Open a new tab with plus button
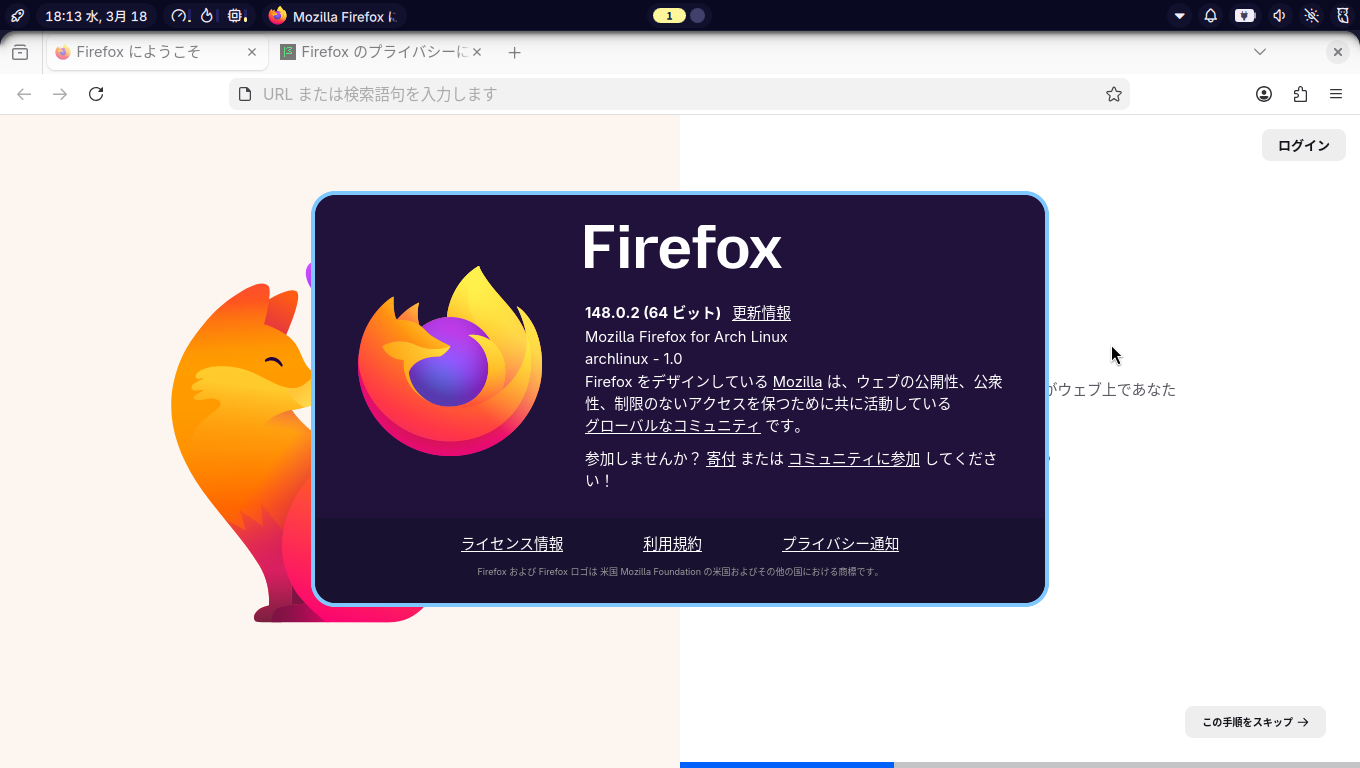 coord(514,52)
